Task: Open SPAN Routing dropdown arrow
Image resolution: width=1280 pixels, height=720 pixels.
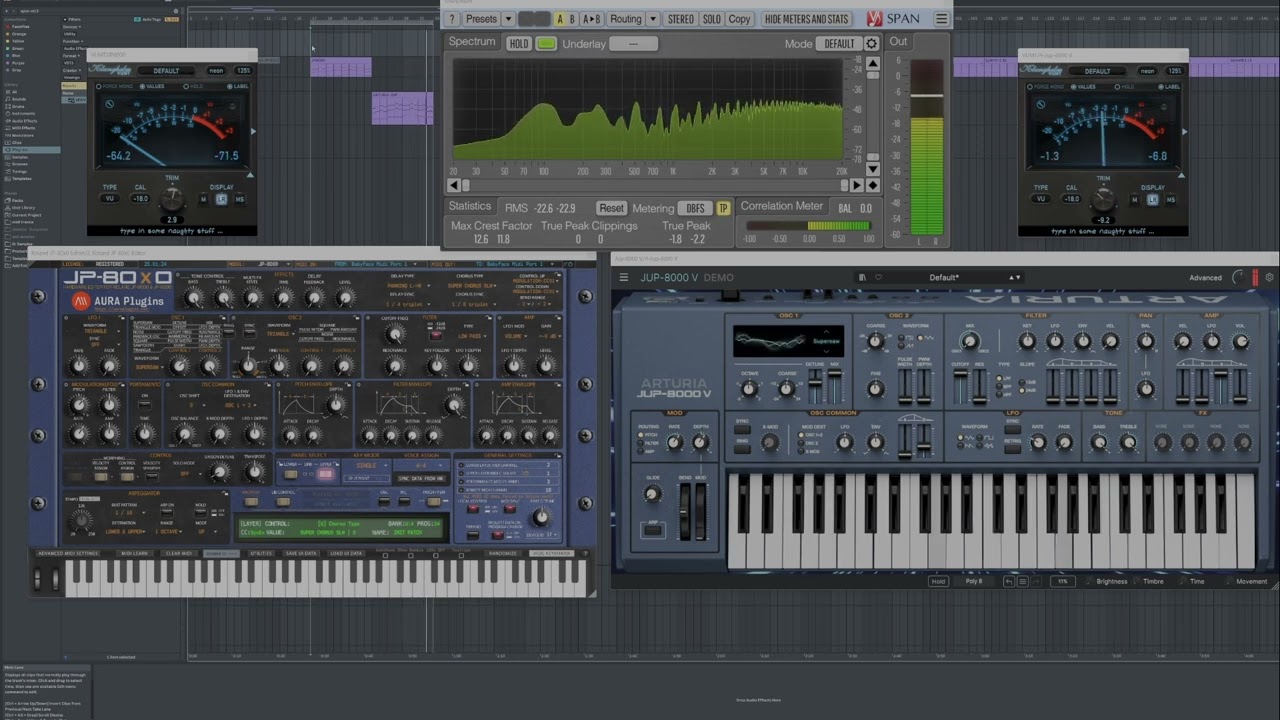Action: coord(653,19)
